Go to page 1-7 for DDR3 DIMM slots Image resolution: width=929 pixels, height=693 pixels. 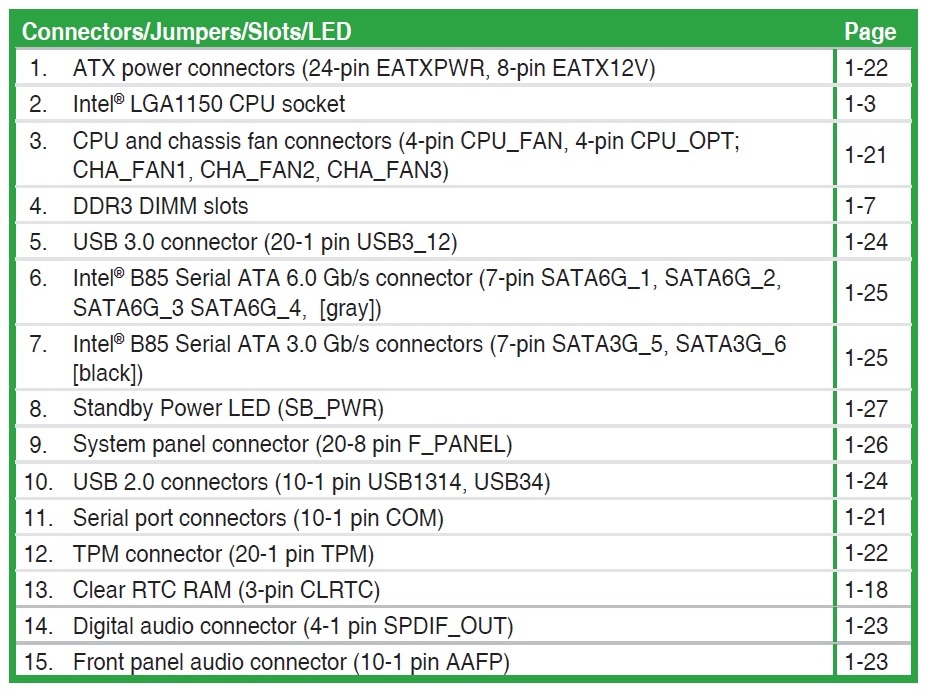click(x=859, y=206)
